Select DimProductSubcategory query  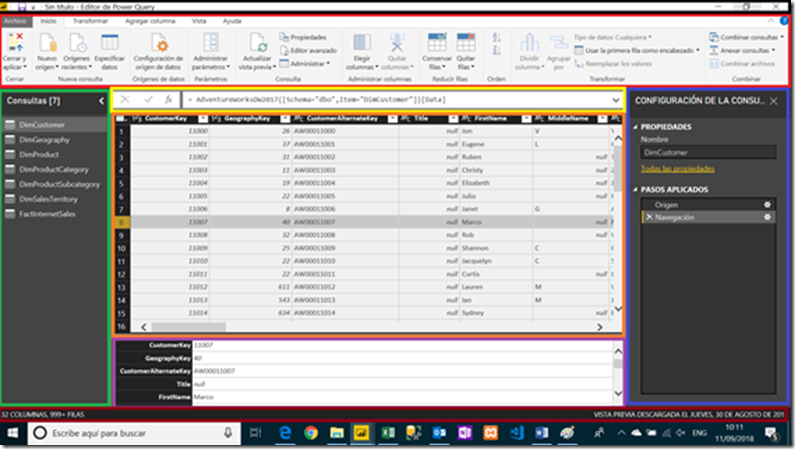[61, 184]
